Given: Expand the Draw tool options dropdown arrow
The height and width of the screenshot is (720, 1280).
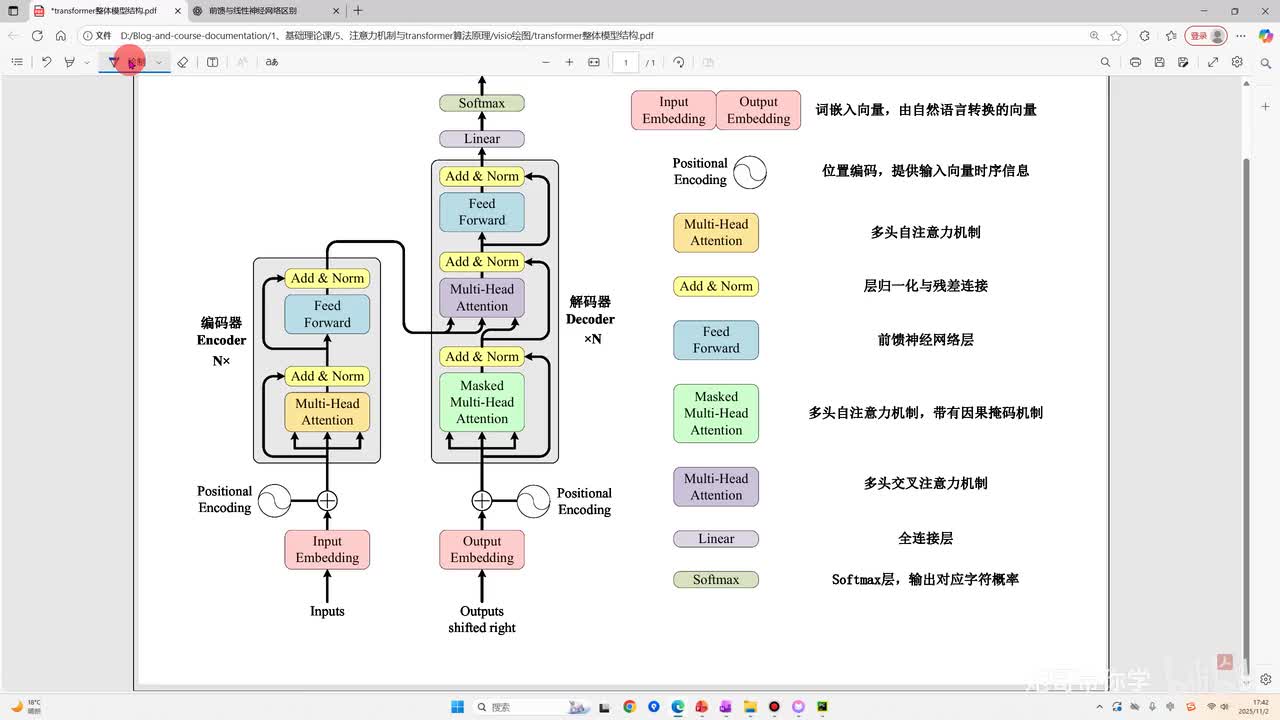Looking at the screenshot, I should (158, 62).
